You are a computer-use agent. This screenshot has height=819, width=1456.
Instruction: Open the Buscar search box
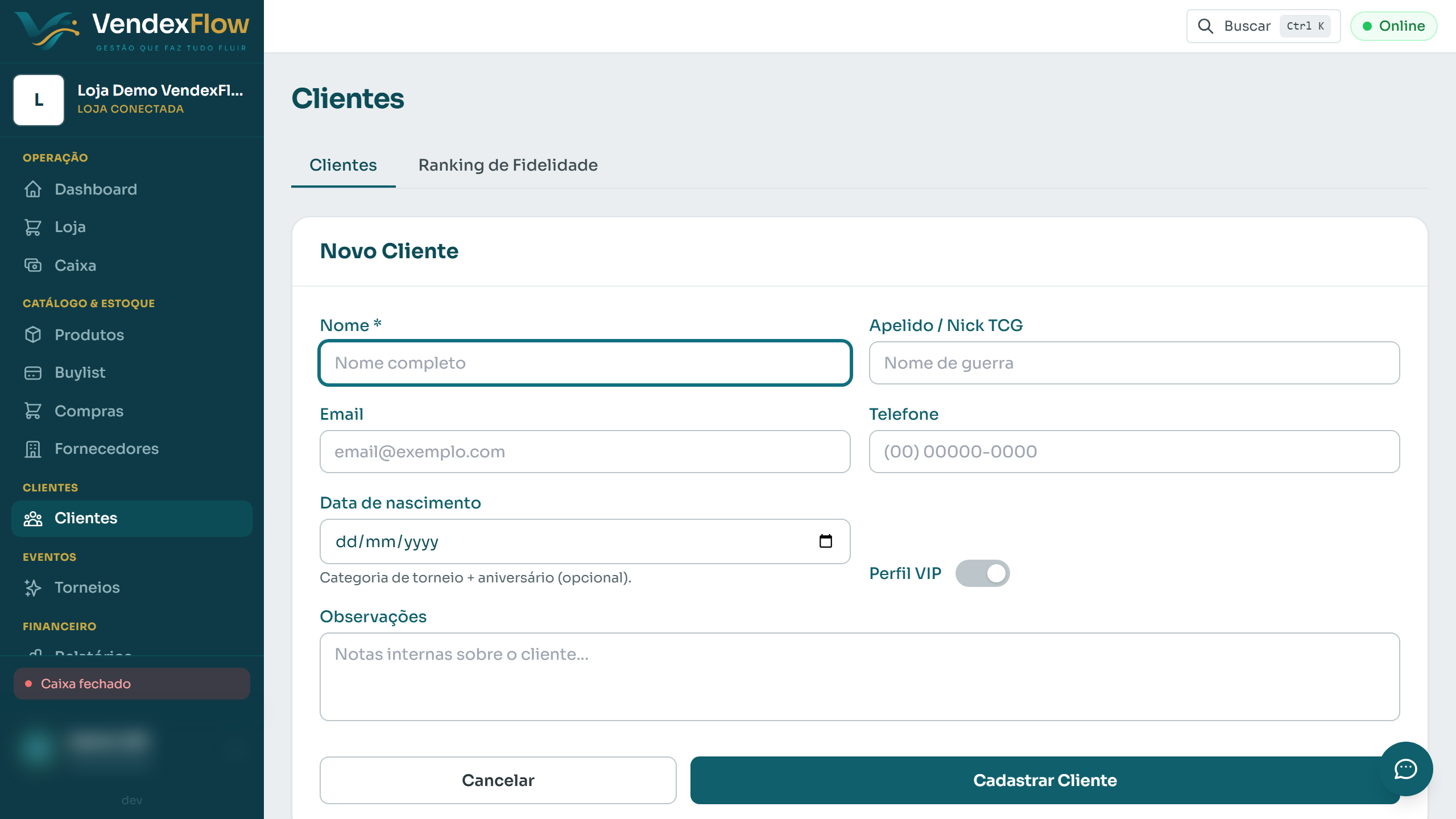pyautogui.click(x=1263, y=26)
